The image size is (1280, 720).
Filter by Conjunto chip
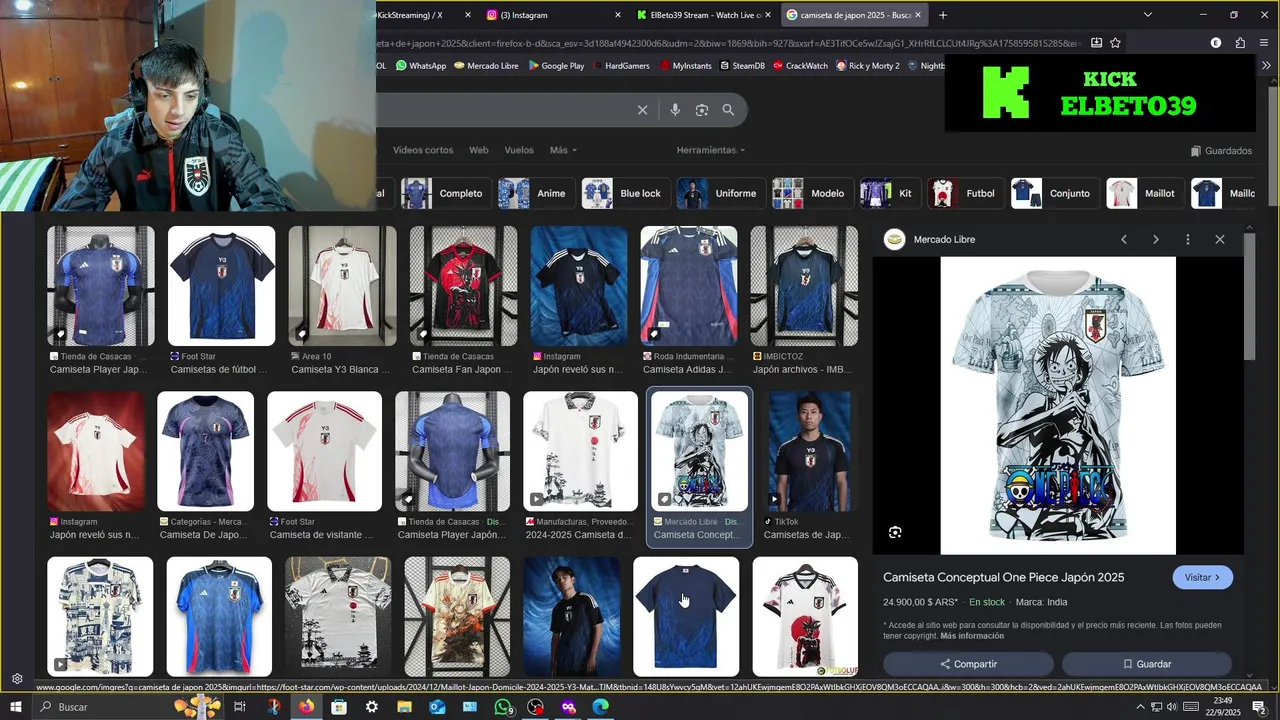tap(1054, 193)
